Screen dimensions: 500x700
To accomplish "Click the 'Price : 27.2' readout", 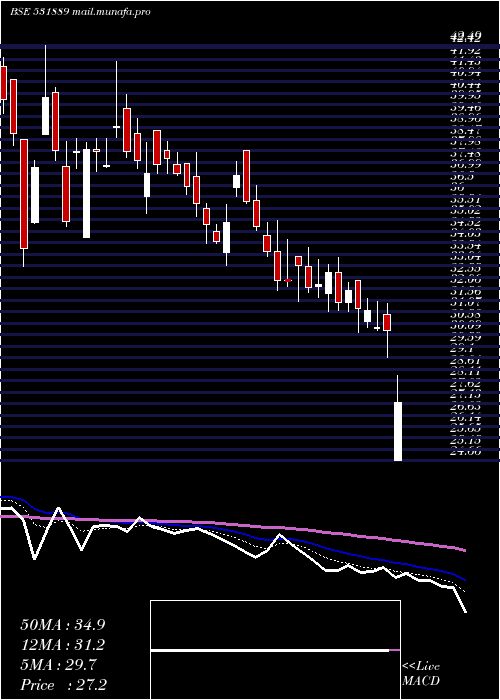I will click(63, 685).
